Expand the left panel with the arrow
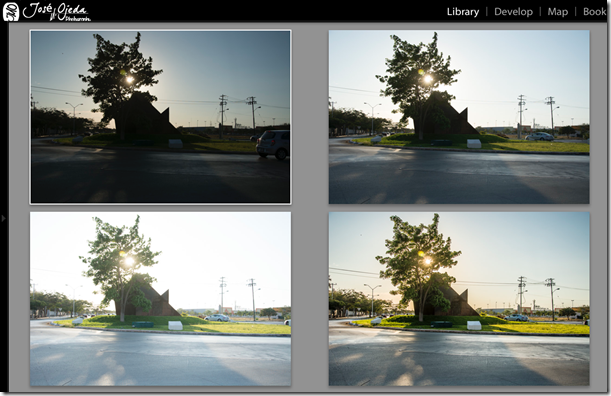The height and width of the screenshot is (396, 611). click(x=4, y=218)
